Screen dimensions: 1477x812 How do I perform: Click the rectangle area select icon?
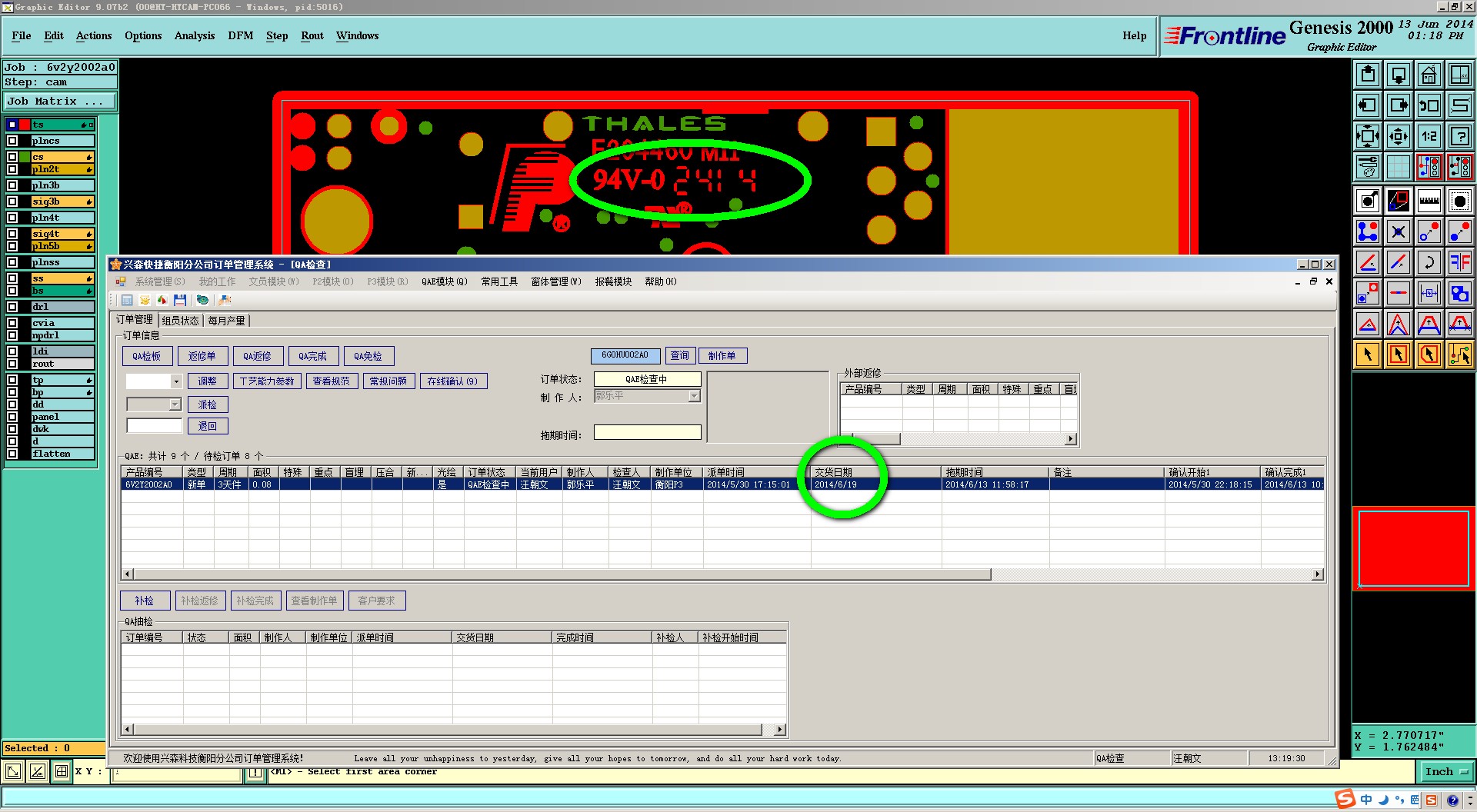1399,354
